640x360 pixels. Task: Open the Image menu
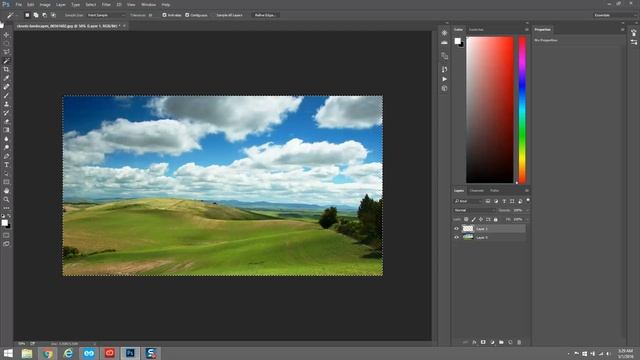[x=45, y=4]
